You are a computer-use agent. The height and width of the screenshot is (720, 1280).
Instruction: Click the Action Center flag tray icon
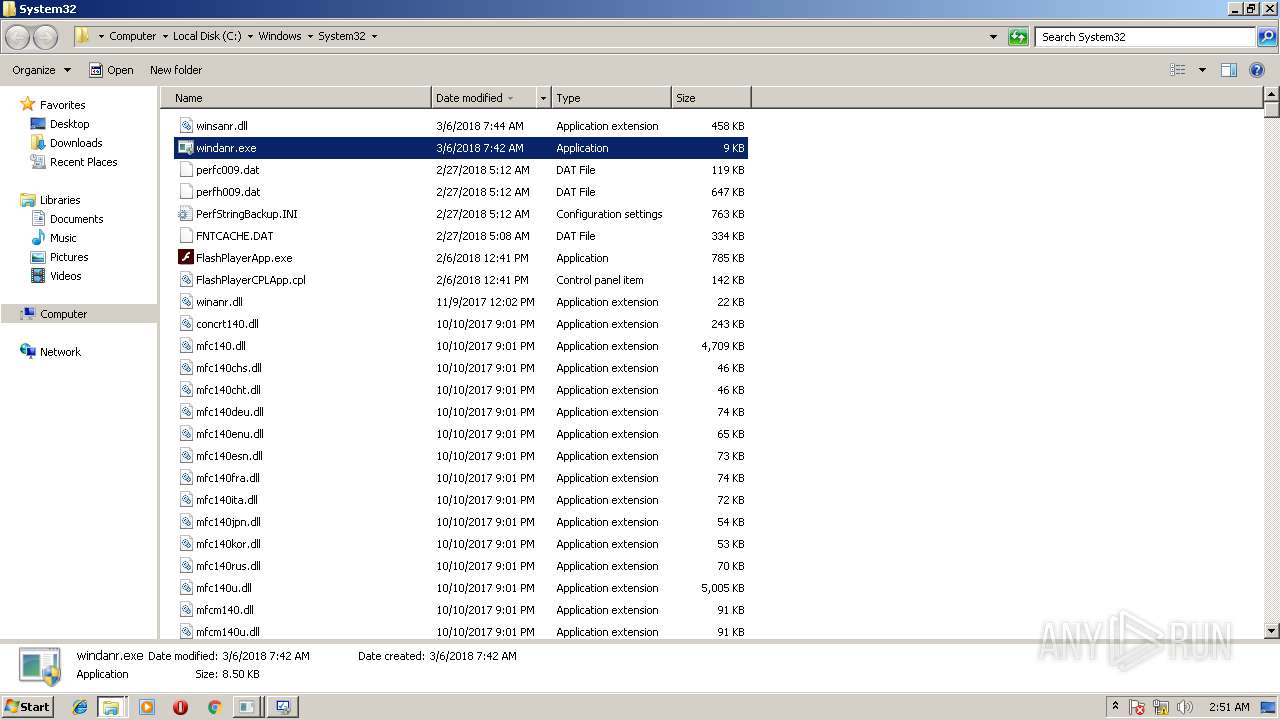pyautogui.click(x=1137, y=707)
